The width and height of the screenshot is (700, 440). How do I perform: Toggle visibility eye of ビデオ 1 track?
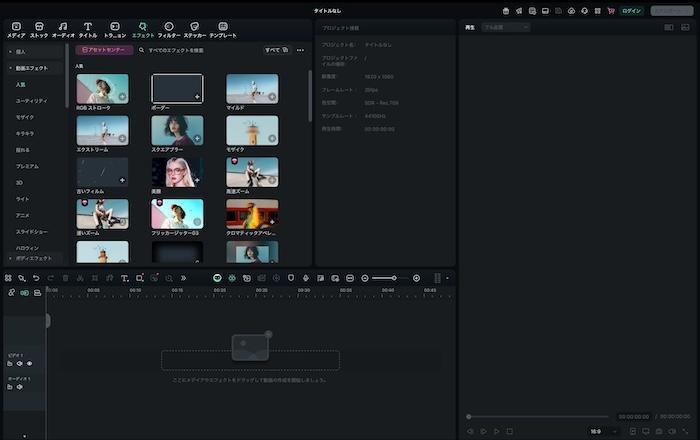(x=29, y=363)
